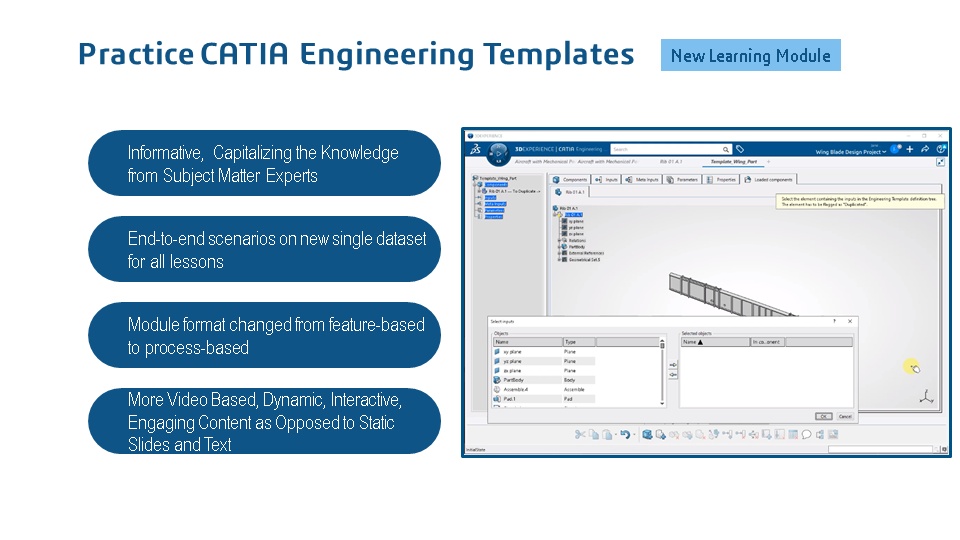Select Components node in left tree
The image size is (960, 540).
pyautogui.click(x=496, y=184)
